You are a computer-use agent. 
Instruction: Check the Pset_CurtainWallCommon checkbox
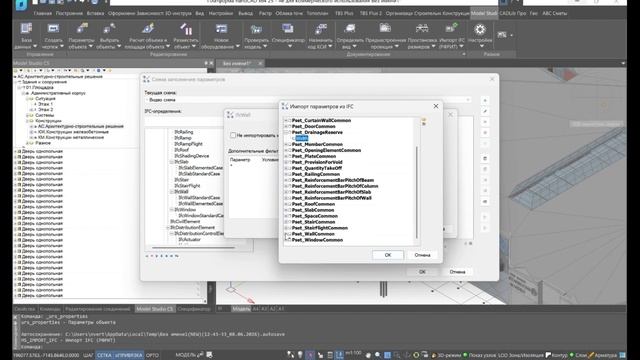289,120
